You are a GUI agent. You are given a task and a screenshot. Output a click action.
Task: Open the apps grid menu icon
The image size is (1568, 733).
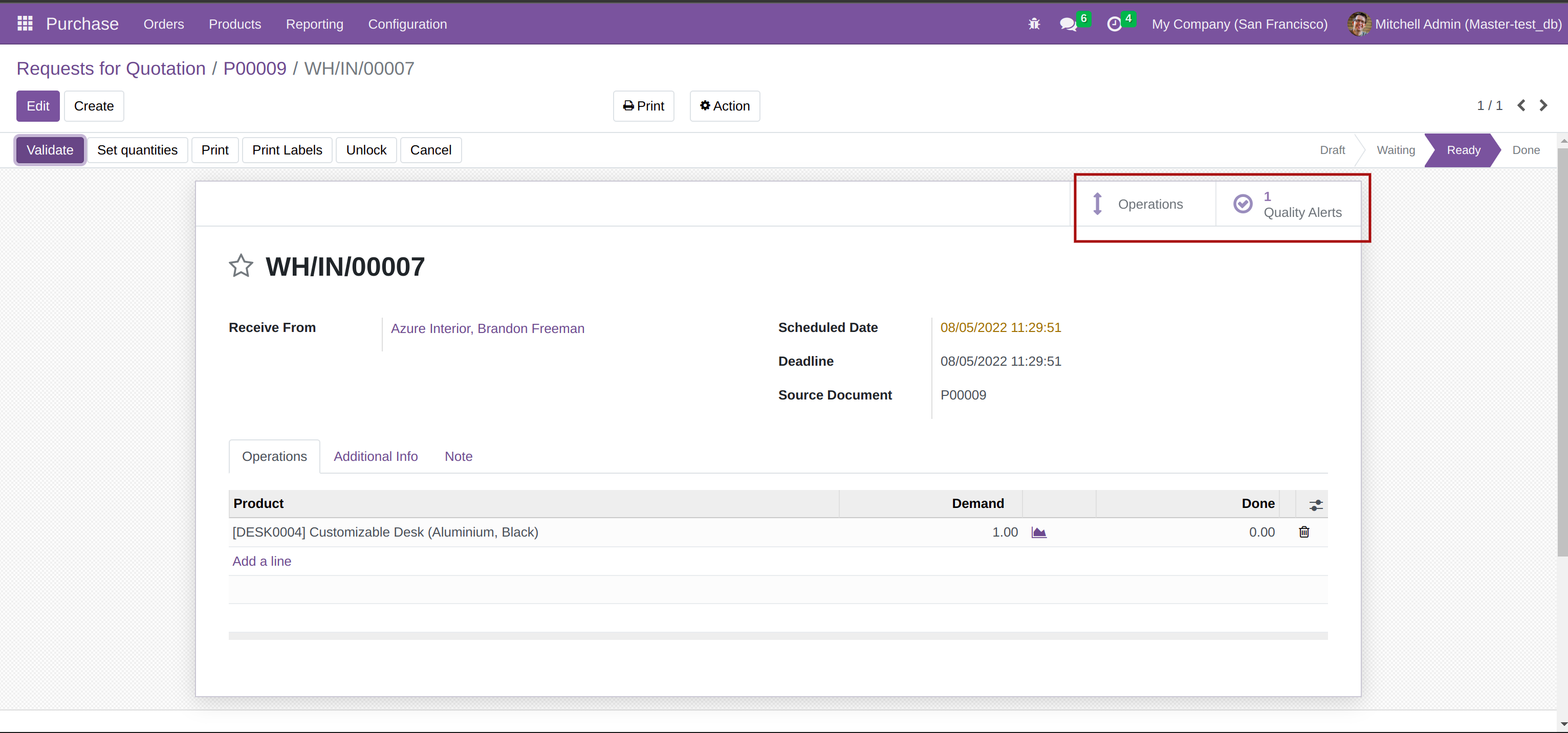(25, 24)
